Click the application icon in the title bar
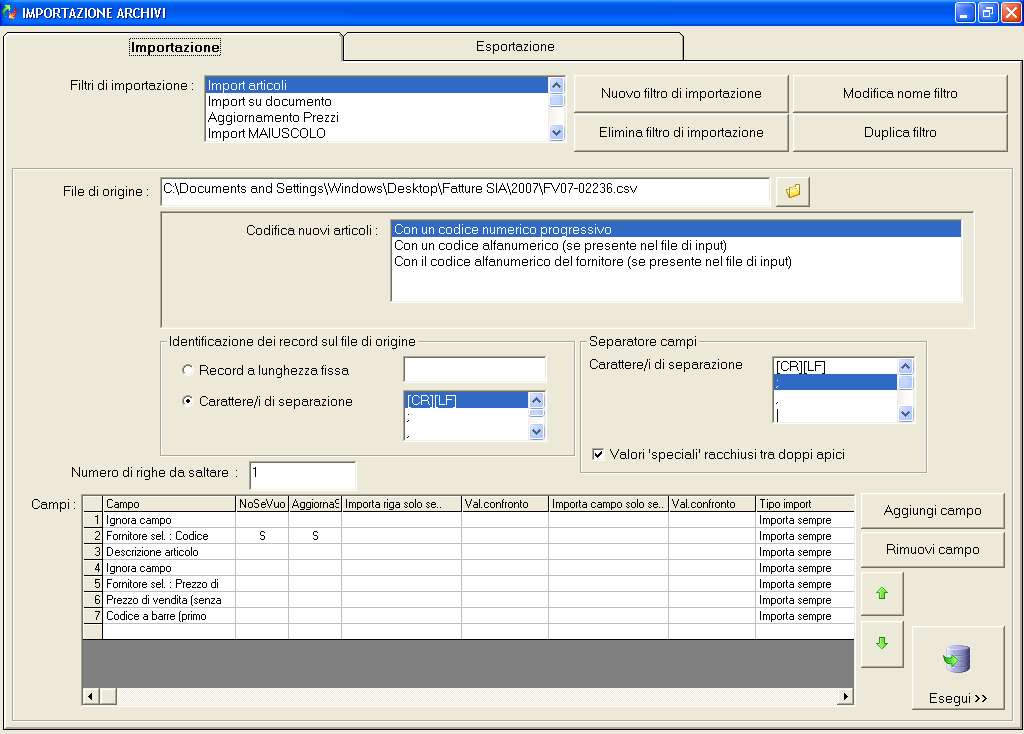Viewport: 1024px width, 734px height. (x=11, y=13)
